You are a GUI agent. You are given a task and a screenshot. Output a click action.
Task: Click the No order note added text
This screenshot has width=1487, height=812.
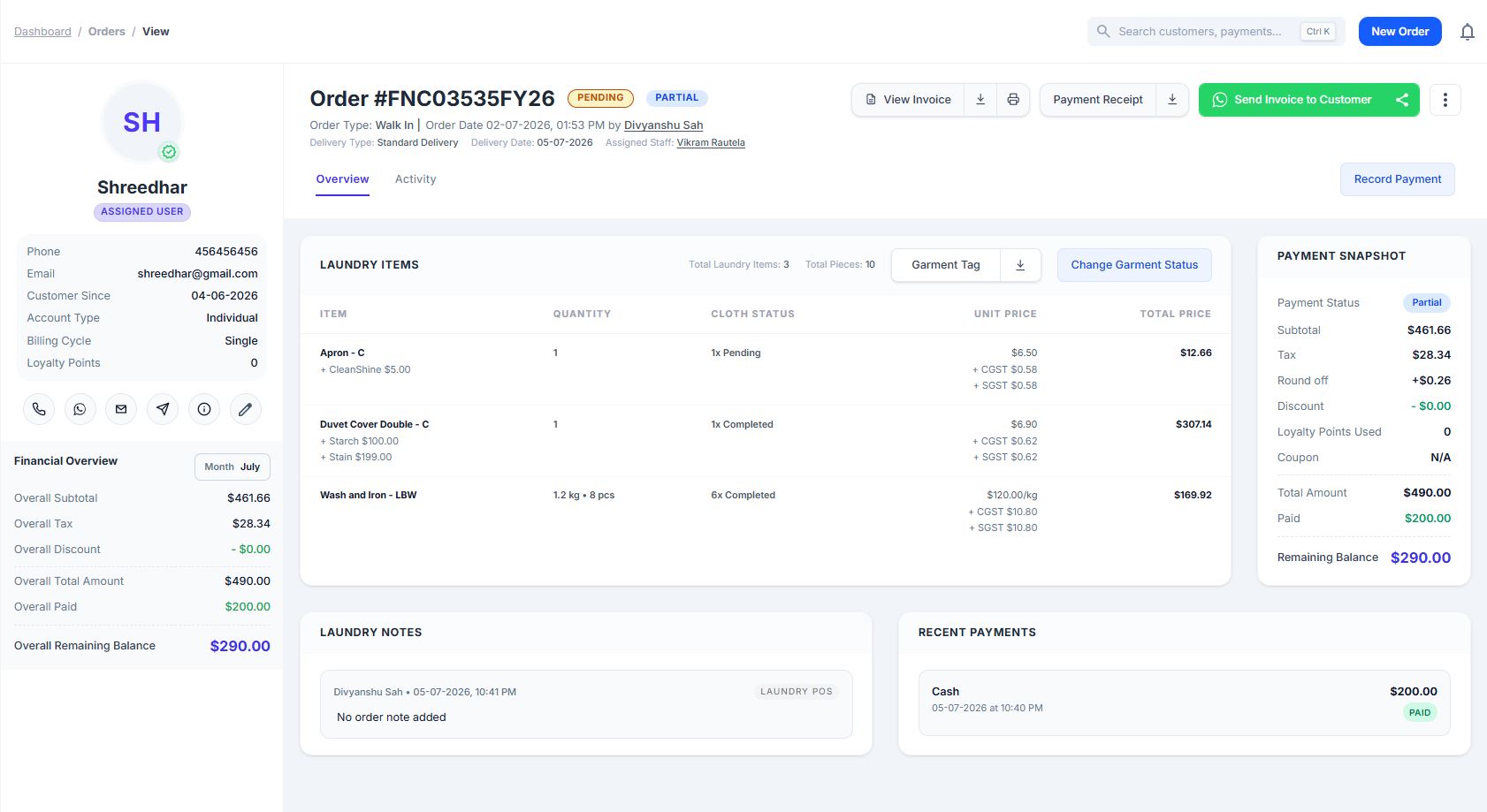coord(392,717)
